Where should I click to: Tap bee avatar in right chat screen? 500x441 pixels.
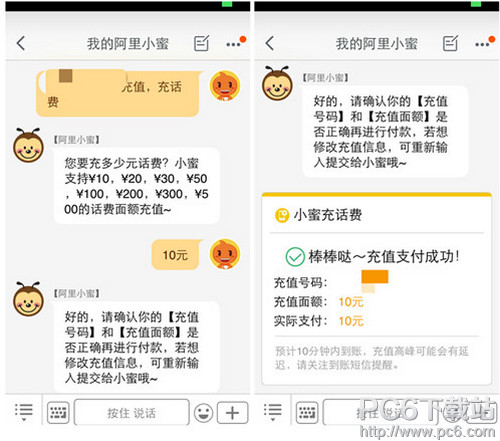(277, 83)
